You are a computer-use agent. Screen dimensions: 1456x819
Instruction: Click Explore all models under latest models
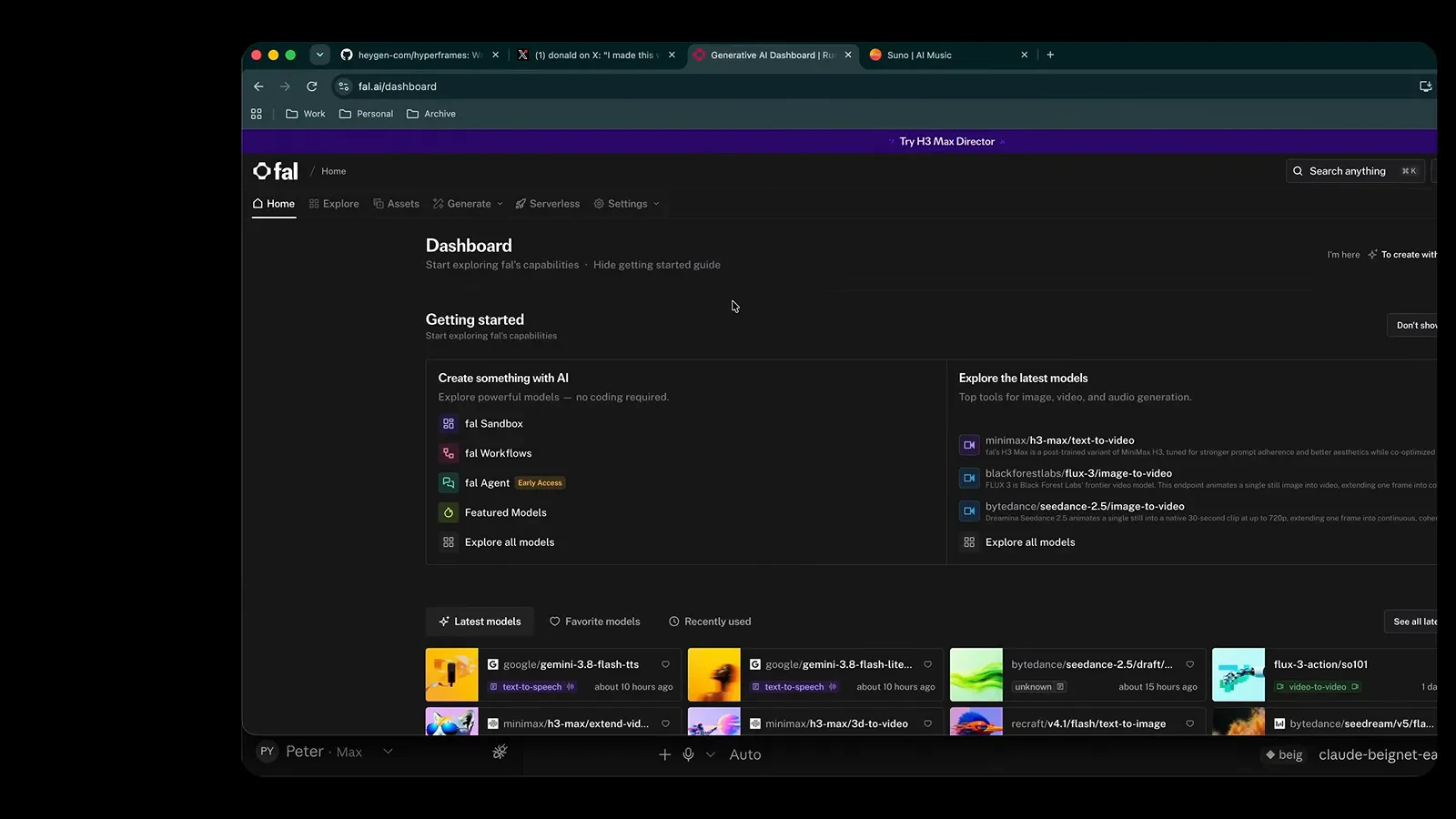[1030, 542]
